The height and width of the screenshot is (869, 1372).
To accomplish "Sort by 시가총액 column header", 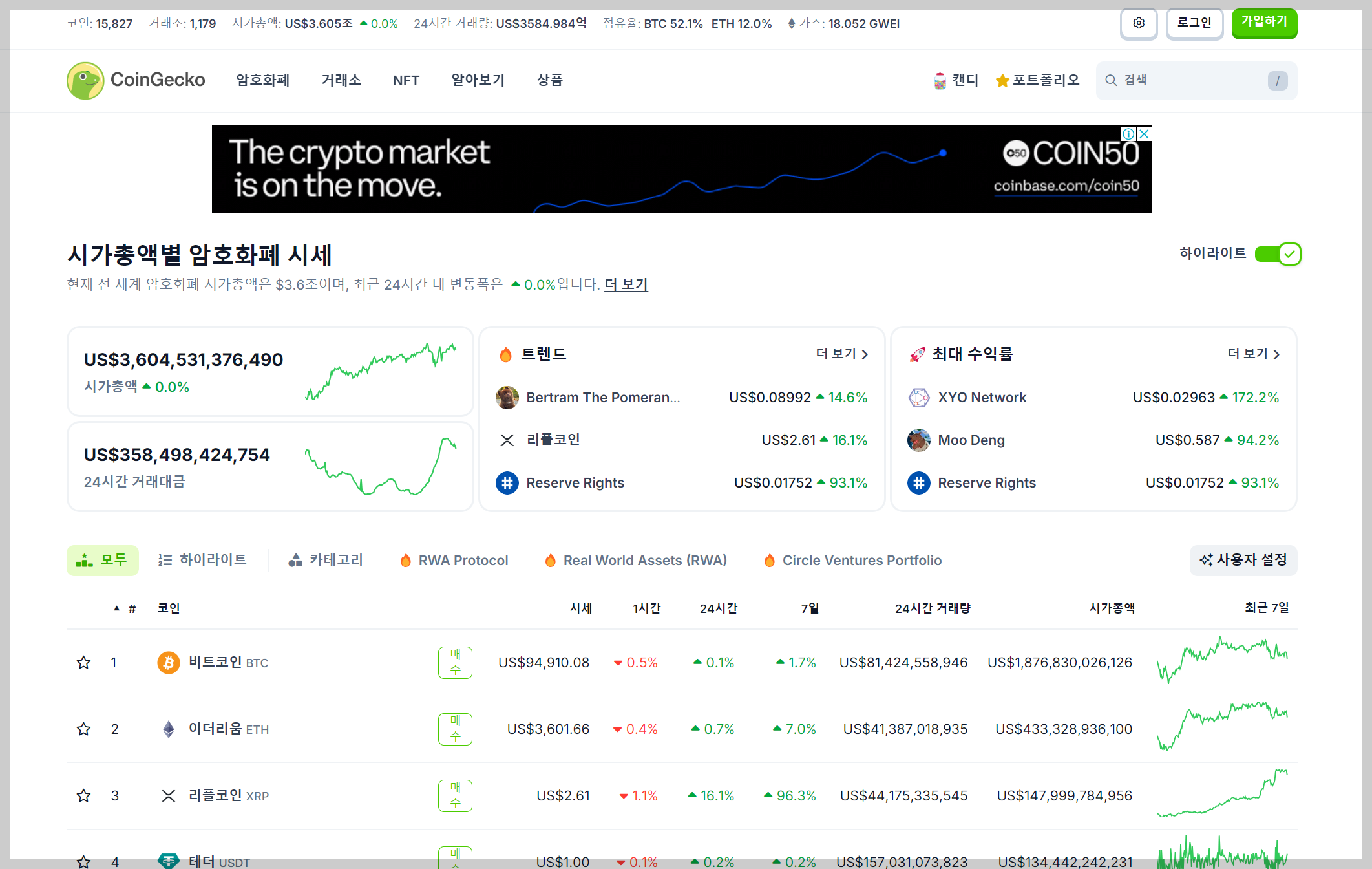I will (x=1112, y=608).
